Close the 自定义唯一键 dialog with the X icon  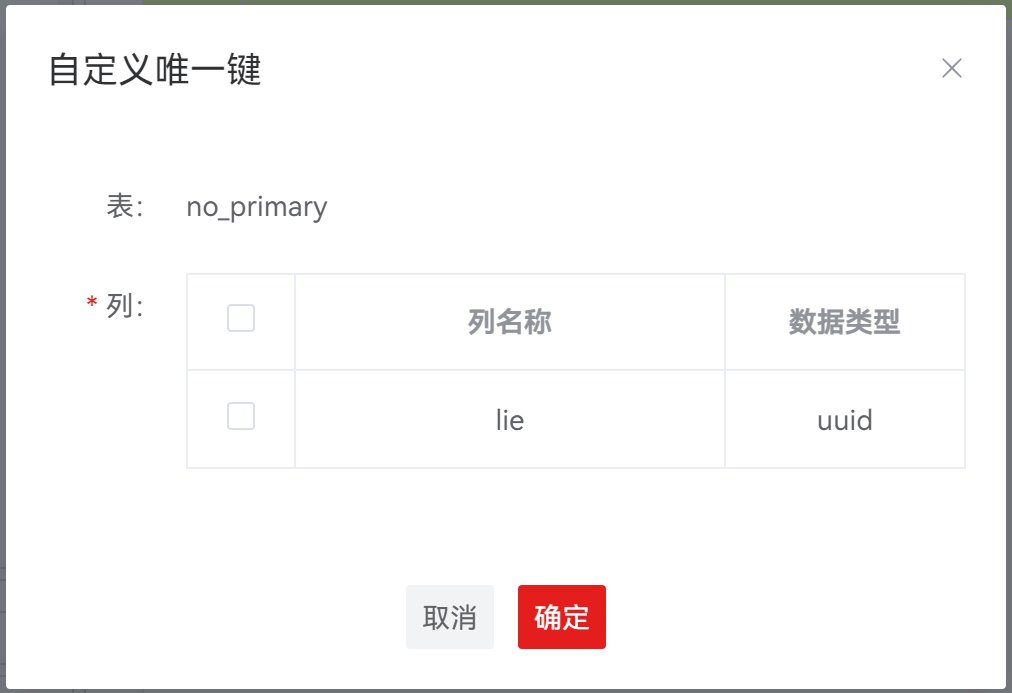pyautogui.click(x=951, y=69)
